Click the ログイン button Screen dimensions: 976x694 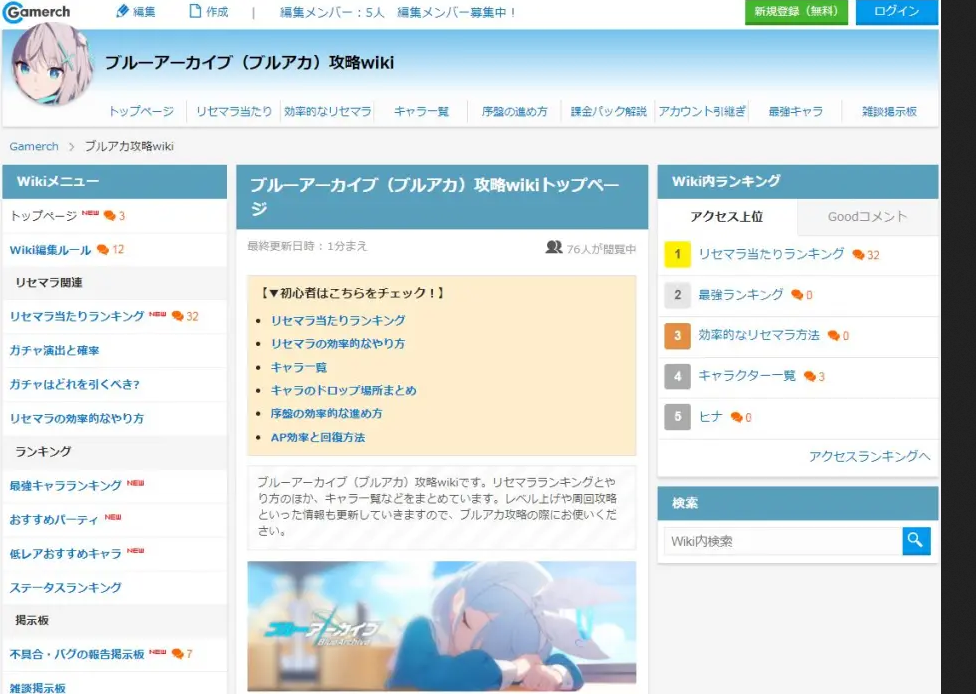pyautogui.click(x=896, y=12)
